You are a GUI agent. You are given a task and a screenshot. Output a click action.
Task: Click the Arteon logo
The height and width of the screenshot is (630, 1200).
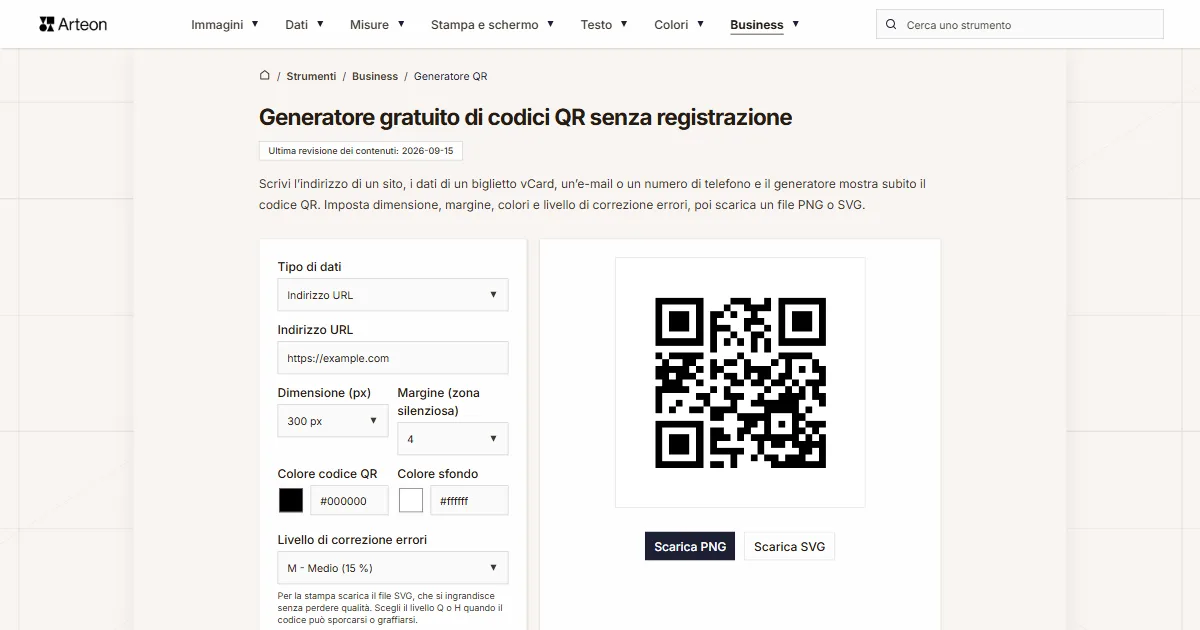pyautogui.click(x=73, y=24)
